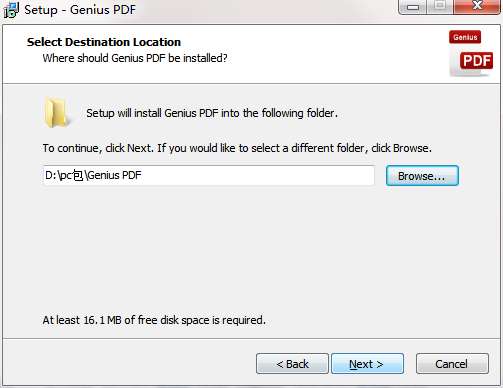Viewport: 503px width, 388px height.
Task: Click the "Select Destination Location" heading
Action: (x=104, y=42)
